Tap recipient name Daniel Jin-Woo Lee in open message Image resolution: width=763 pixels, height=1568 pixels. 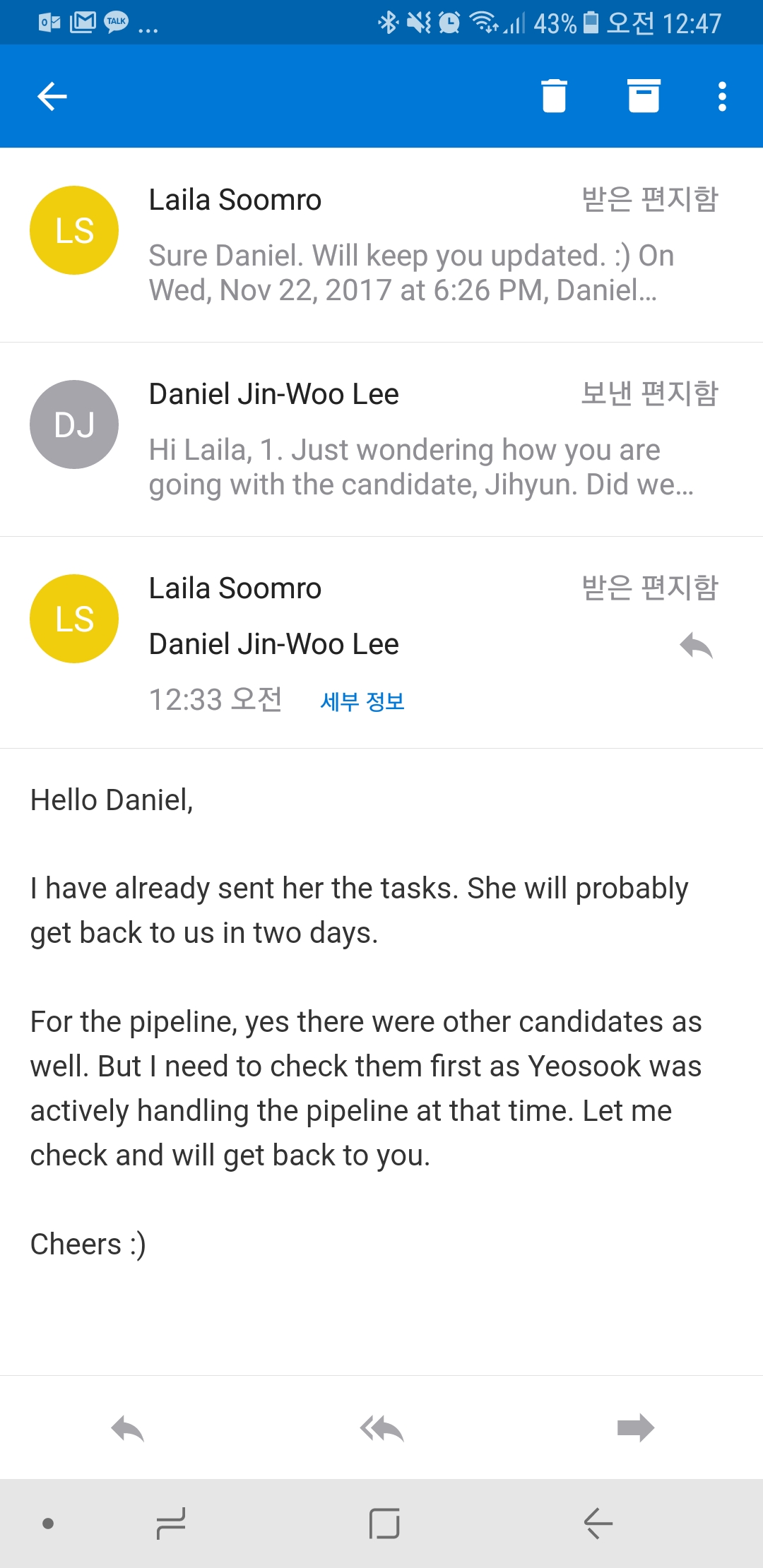tap(274, 644)
